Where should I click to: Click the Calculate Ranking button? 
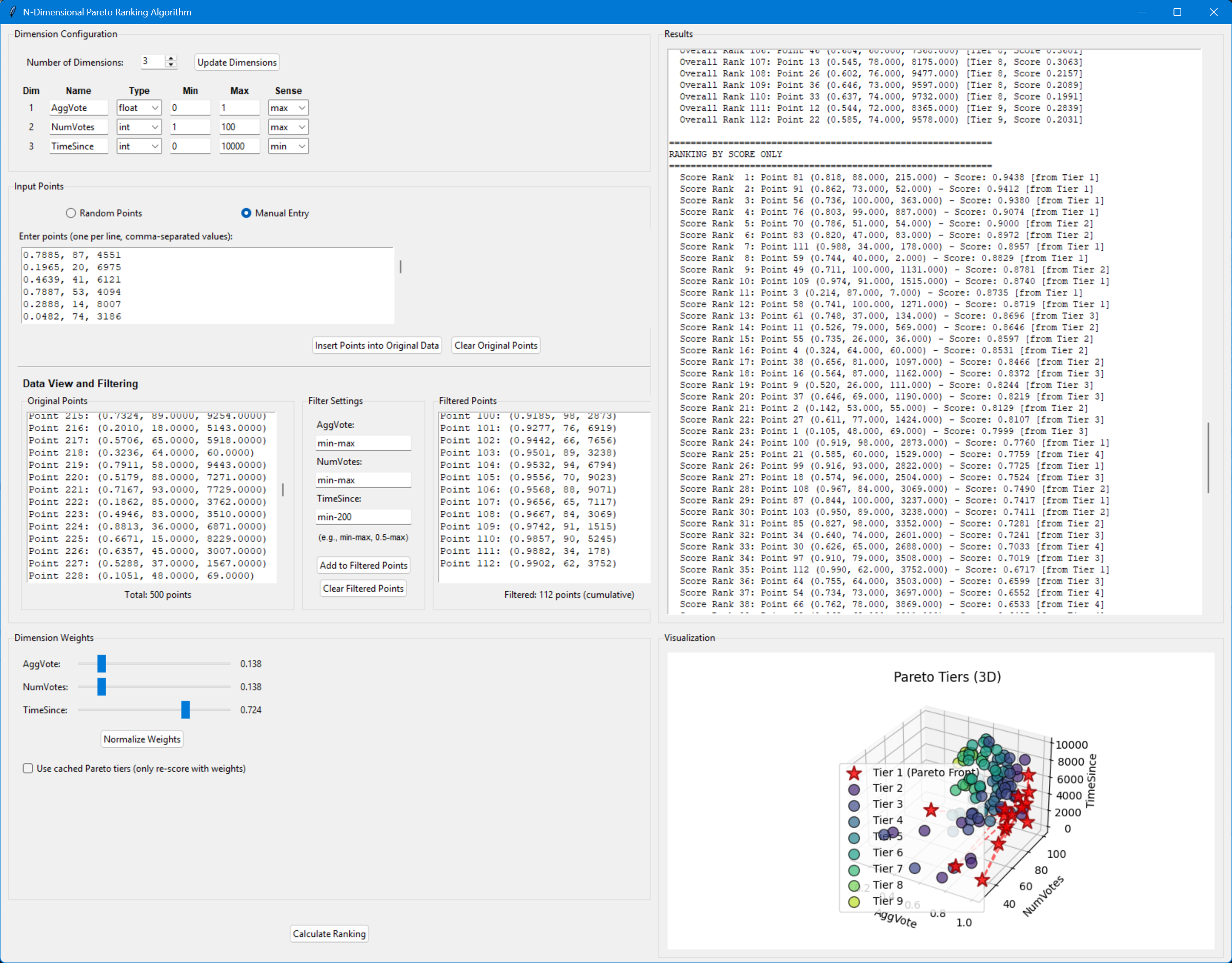(x=329, y=934)
